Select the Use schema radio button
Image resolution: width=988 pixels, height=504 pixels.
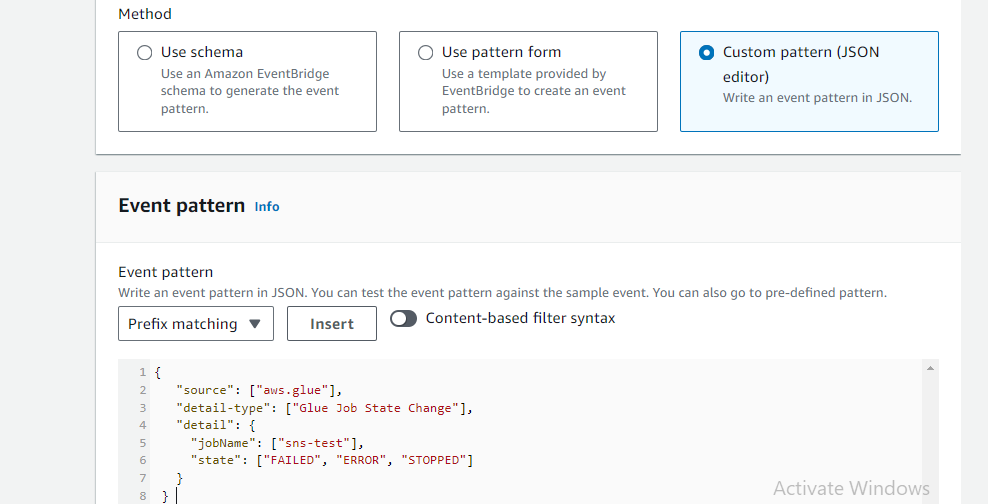(145, 53)
